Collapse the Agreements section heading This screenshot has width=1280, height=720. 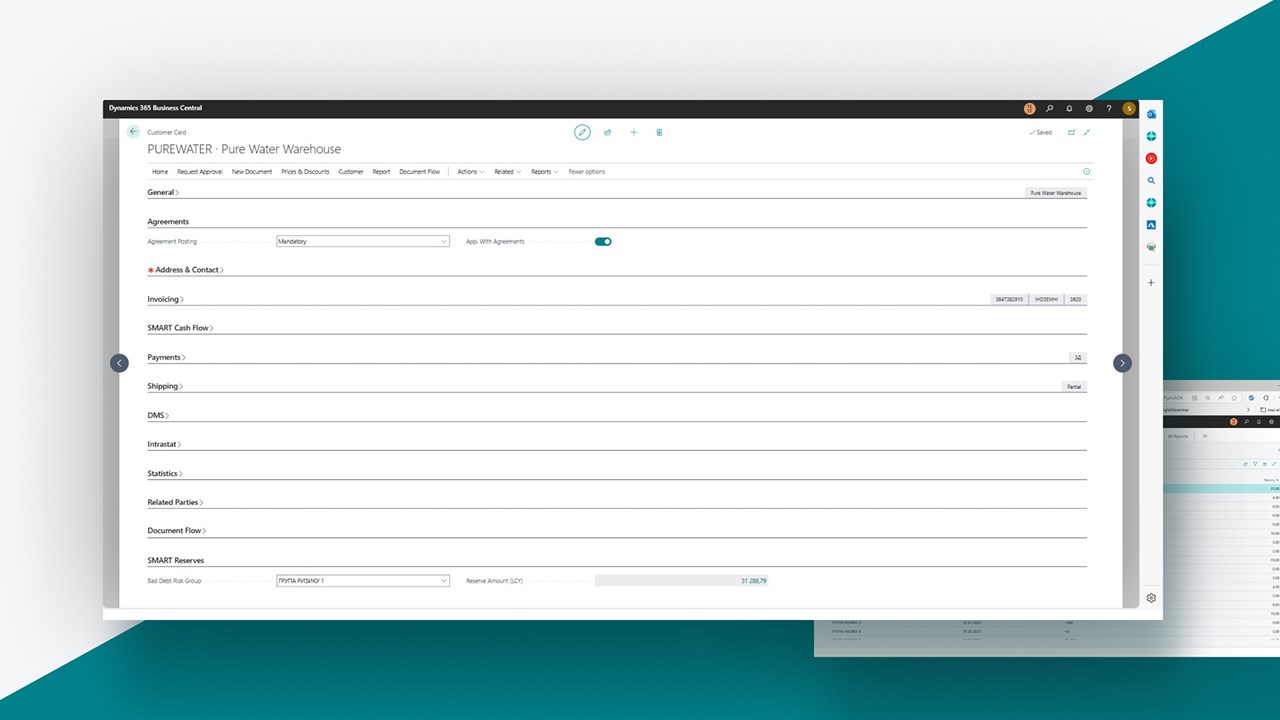tap(168, 222)
